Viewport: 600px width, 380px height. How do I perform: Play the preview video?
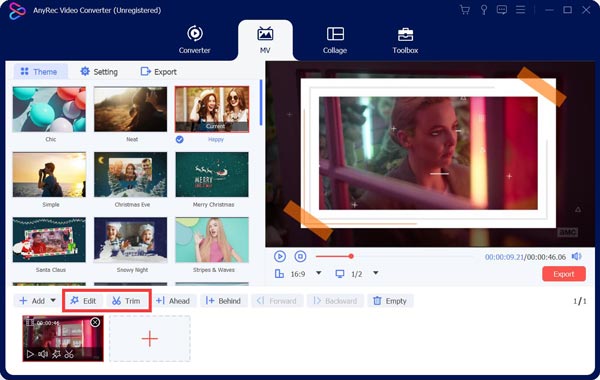(280, 256)
